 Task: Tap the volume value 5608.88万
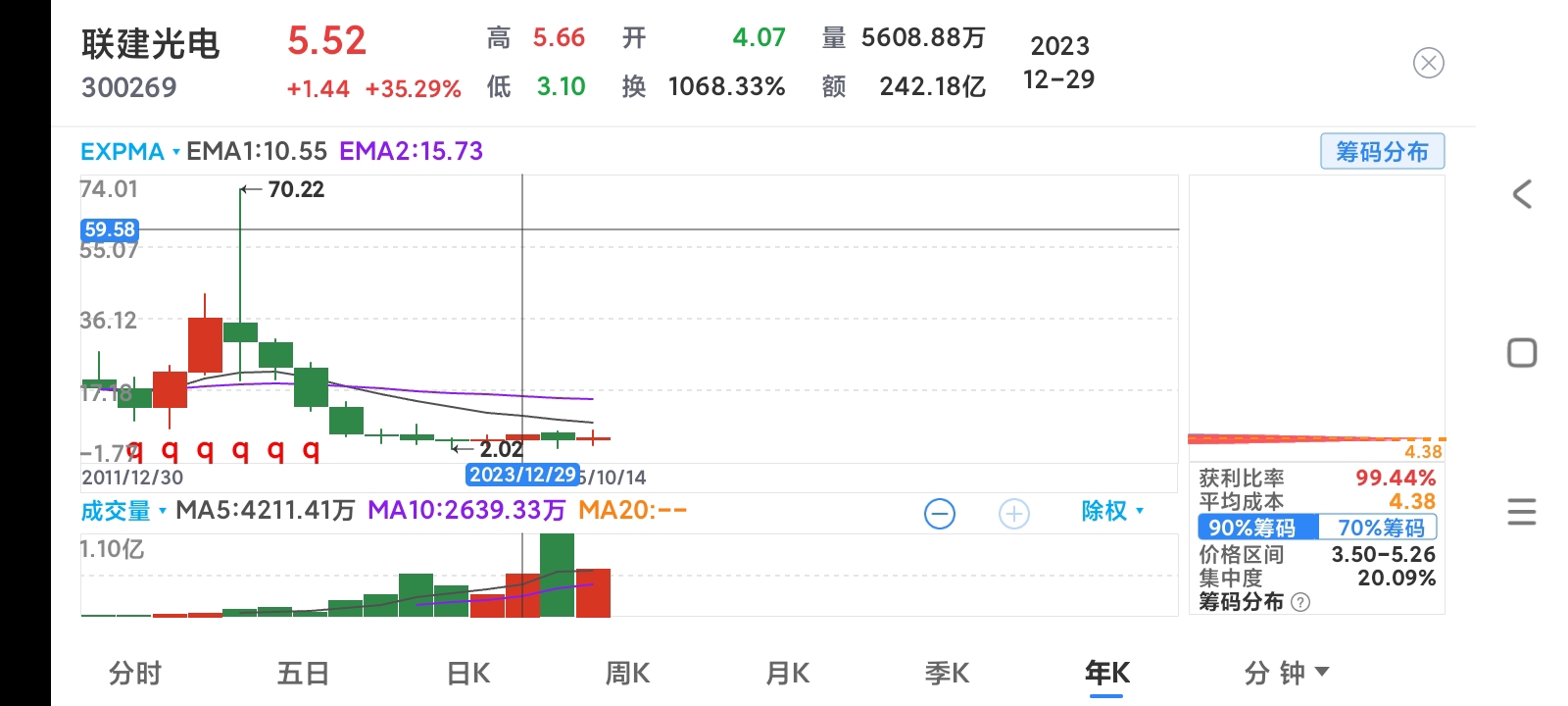923,38
